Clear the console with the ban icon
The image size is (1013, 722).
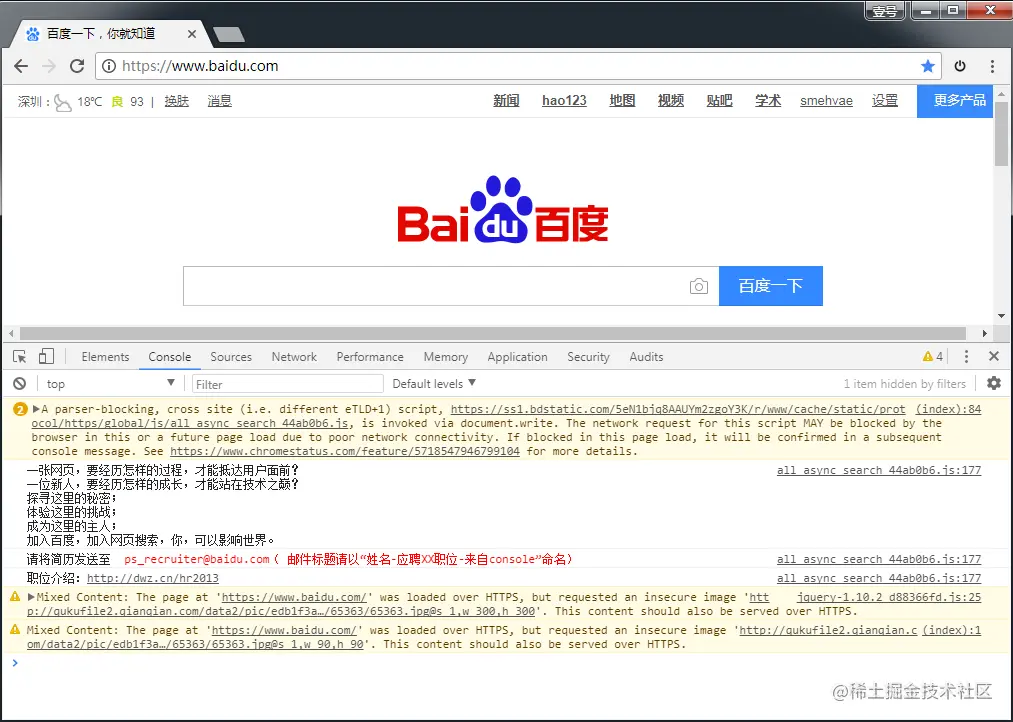click(x=19, y=384)
